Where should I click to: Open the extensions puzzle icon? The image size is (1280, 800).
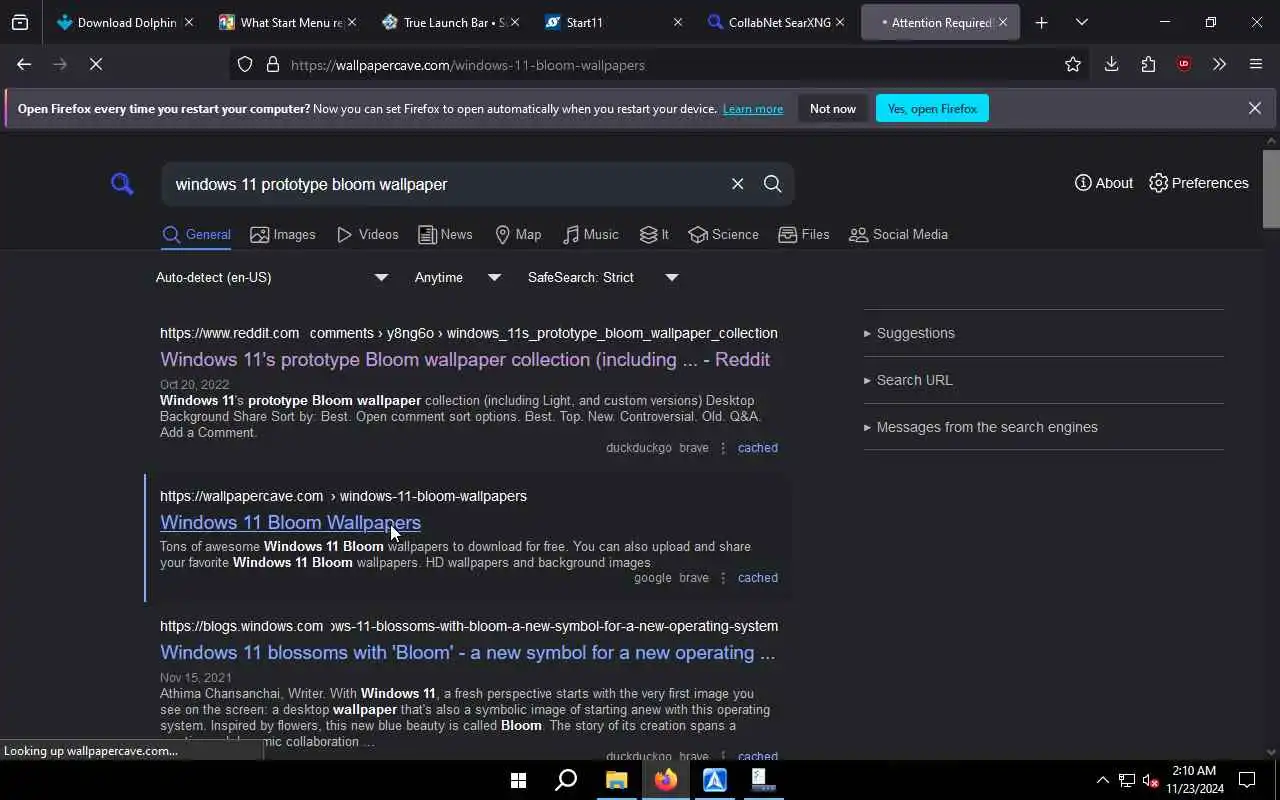[x=1148, y=64]
